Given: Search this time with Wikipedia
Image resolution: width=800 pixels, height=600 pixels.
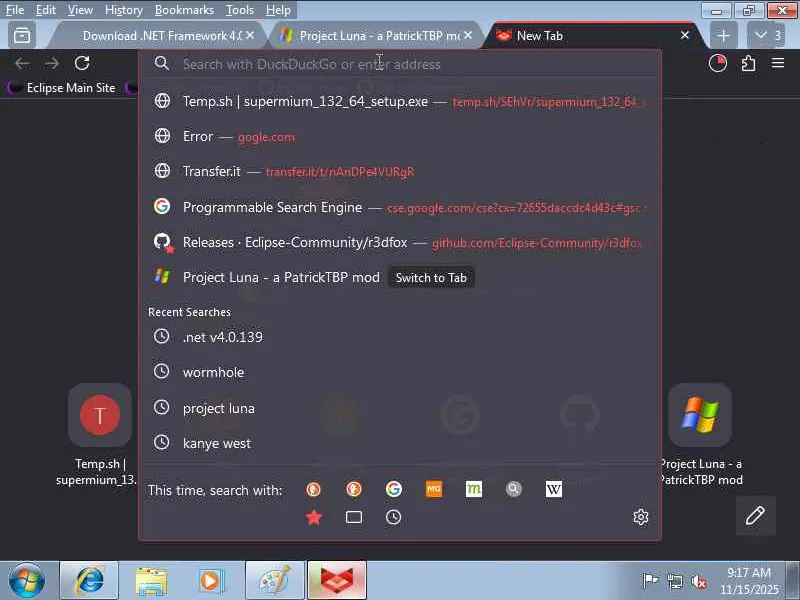Looking at the screenshot, I should [x=554, y=489].
